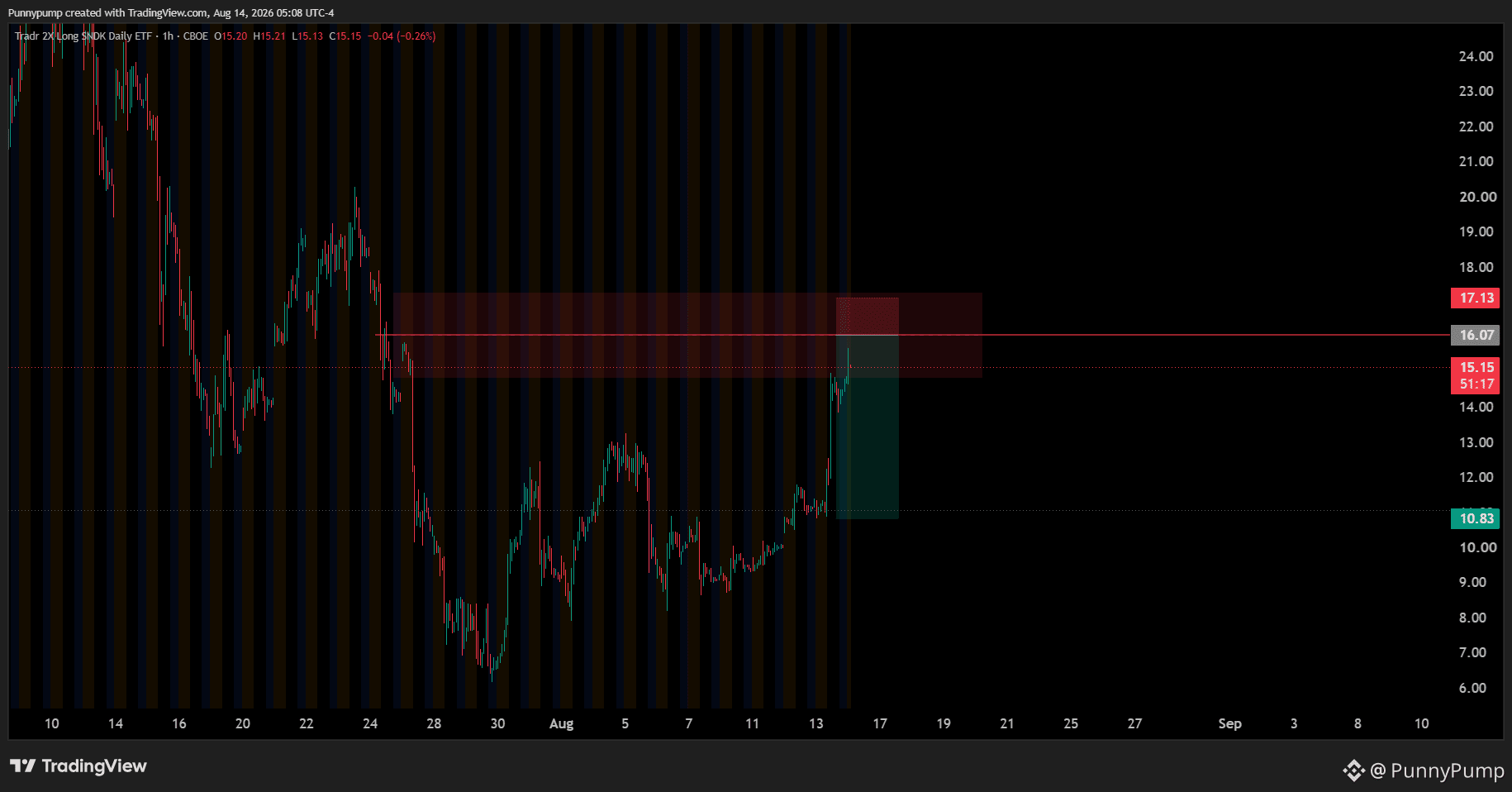Click the open value O15.20
The width and height of the screenshot is (1512, 792).
pyautogui.click(x=231, y=36)
